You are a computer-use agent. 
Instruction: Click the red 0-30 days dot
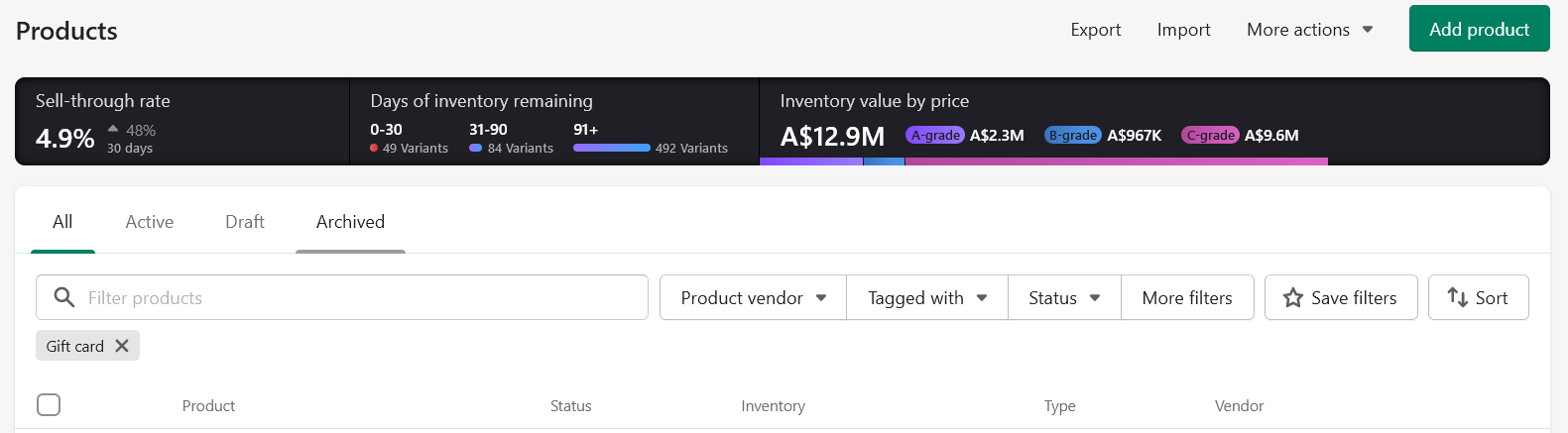[x=374, y=148]
